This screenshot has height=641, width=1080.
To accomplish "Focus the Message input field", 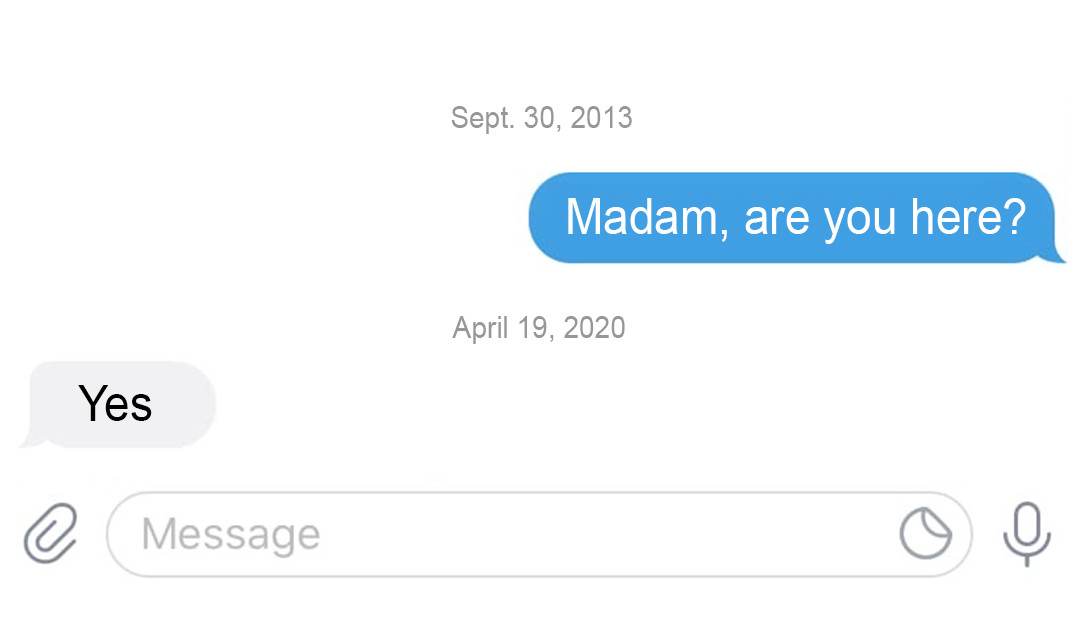I will [539, 534].
